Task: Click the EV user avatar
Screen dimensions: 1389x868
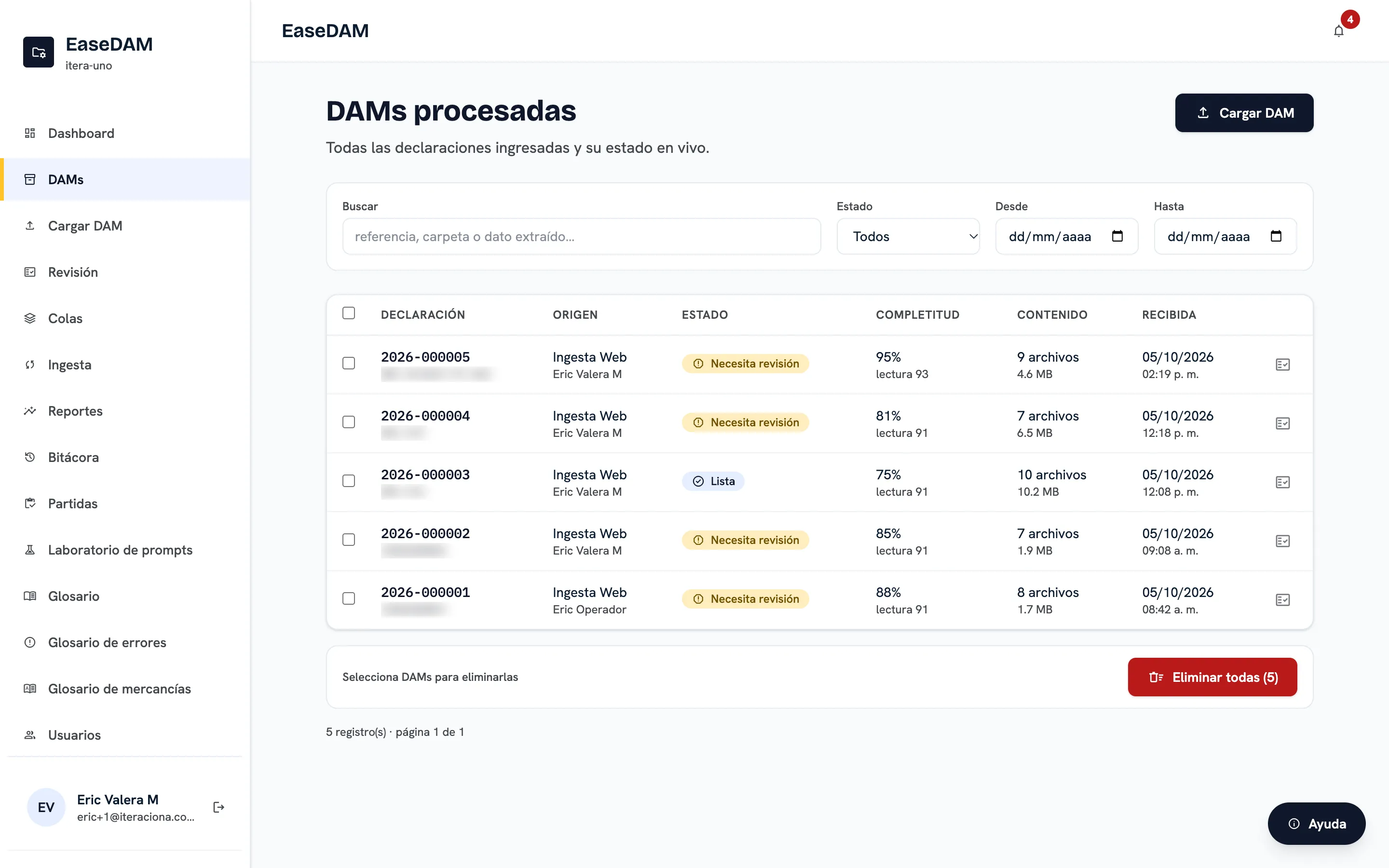Action: click(x=46, y=807)
